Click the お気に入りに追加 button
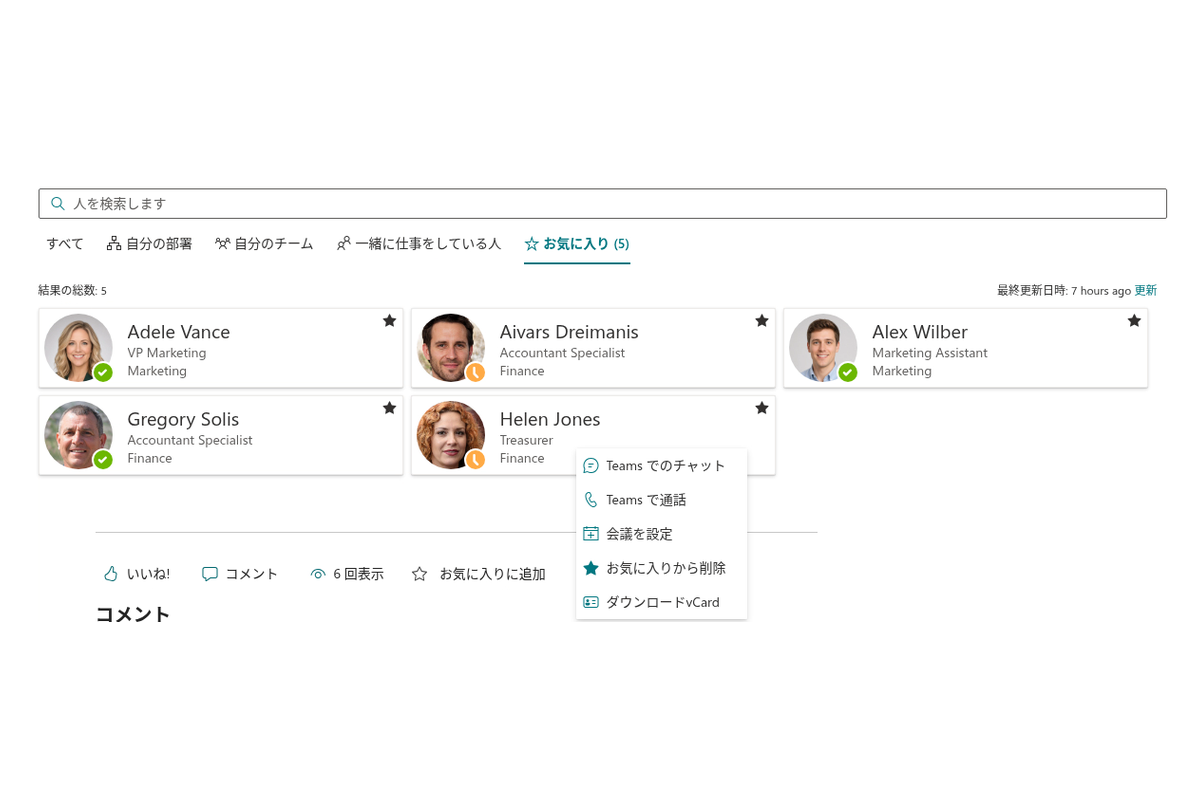Image resolution: width=1200 pixels, height=800 pixels. pos(479,574)
